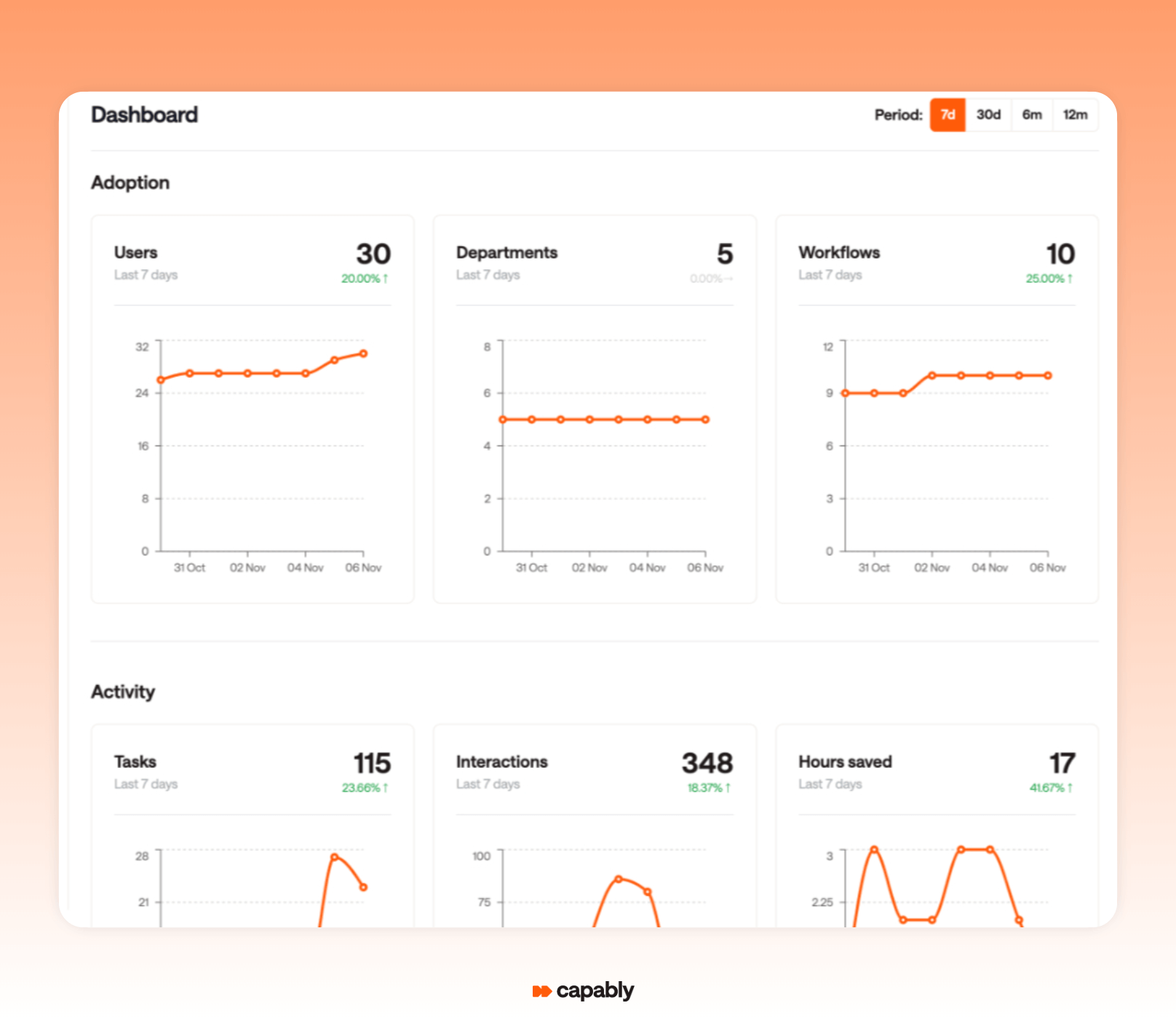Click the 0.00% change indicator
The width and height of the screenshot is (1176, 1019).
(x=711, y=279)
